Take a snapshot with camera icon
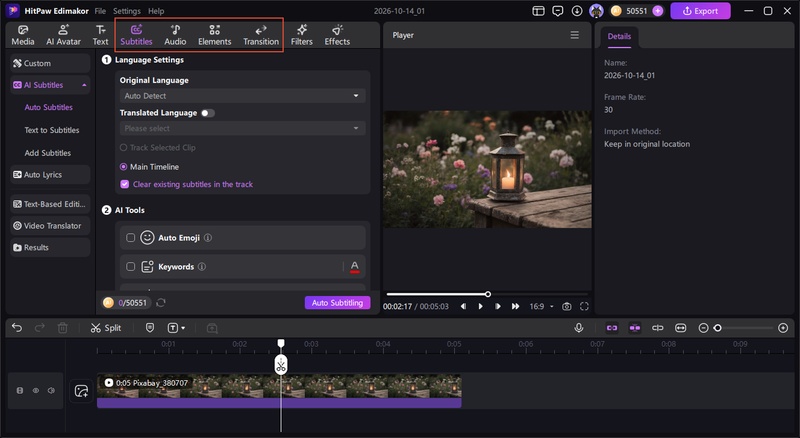800x438 pixels. 566,306
